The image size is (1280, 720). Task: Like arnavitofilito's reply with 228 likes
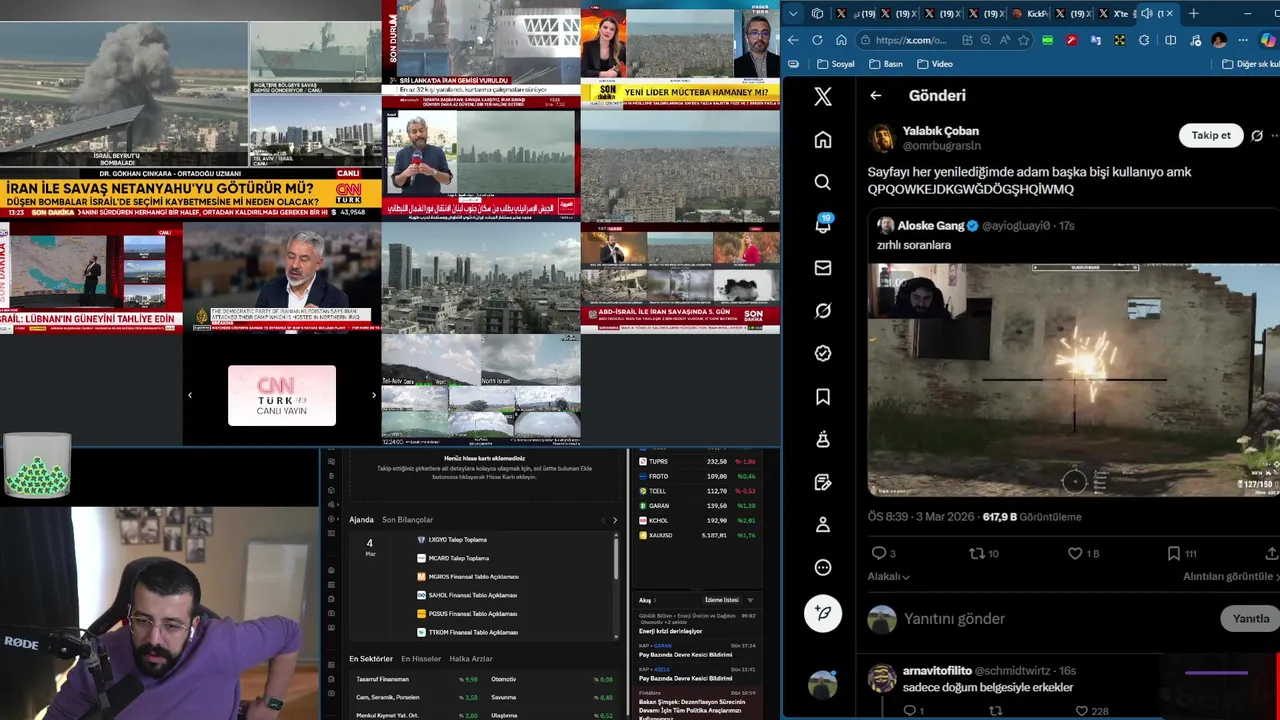tap(1081, 711)
